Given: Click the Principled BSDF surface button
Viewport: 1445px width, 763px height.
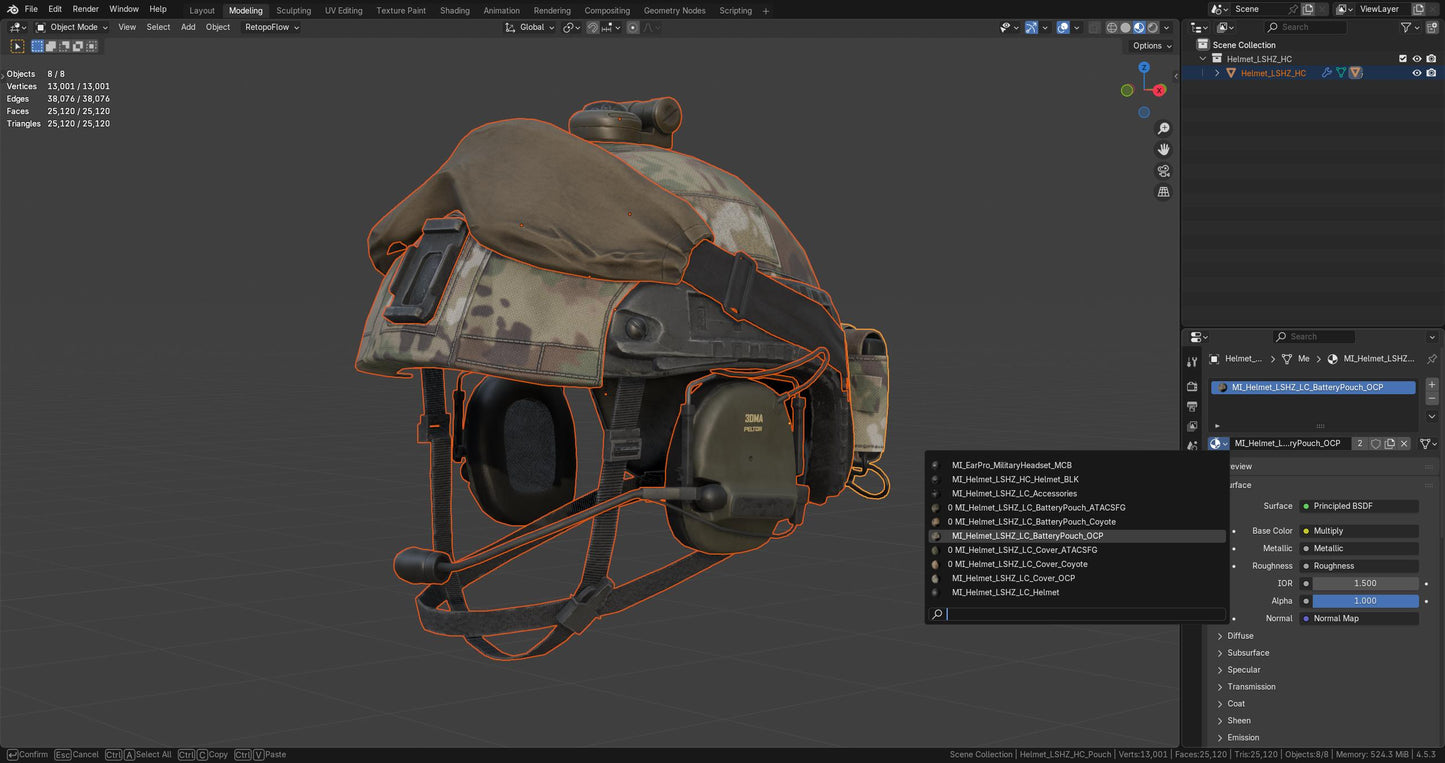Looking at the screenshot, I should (1358, 506).
